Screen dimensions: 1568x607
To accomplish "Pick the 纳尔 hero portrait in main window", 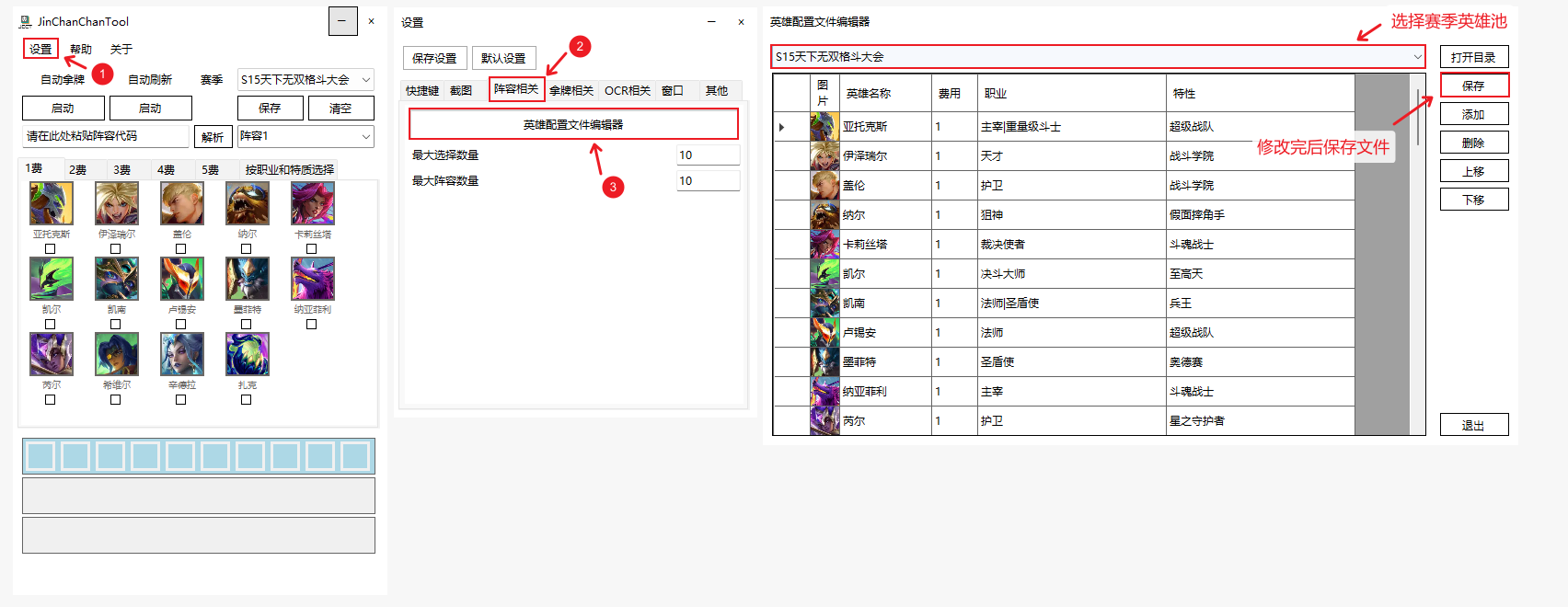I will coord(248,203).
